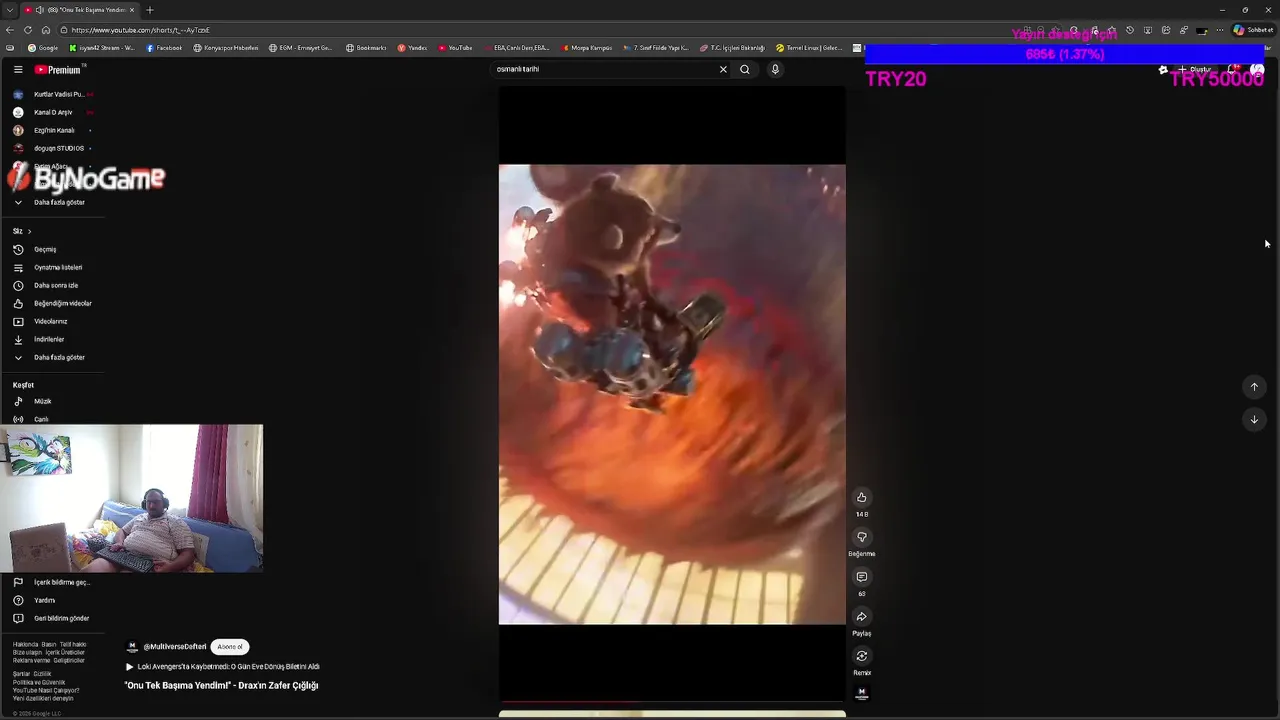This screenshot has width=1280, height=720.
Task: Click the browser back arrow
Action: 10,30
